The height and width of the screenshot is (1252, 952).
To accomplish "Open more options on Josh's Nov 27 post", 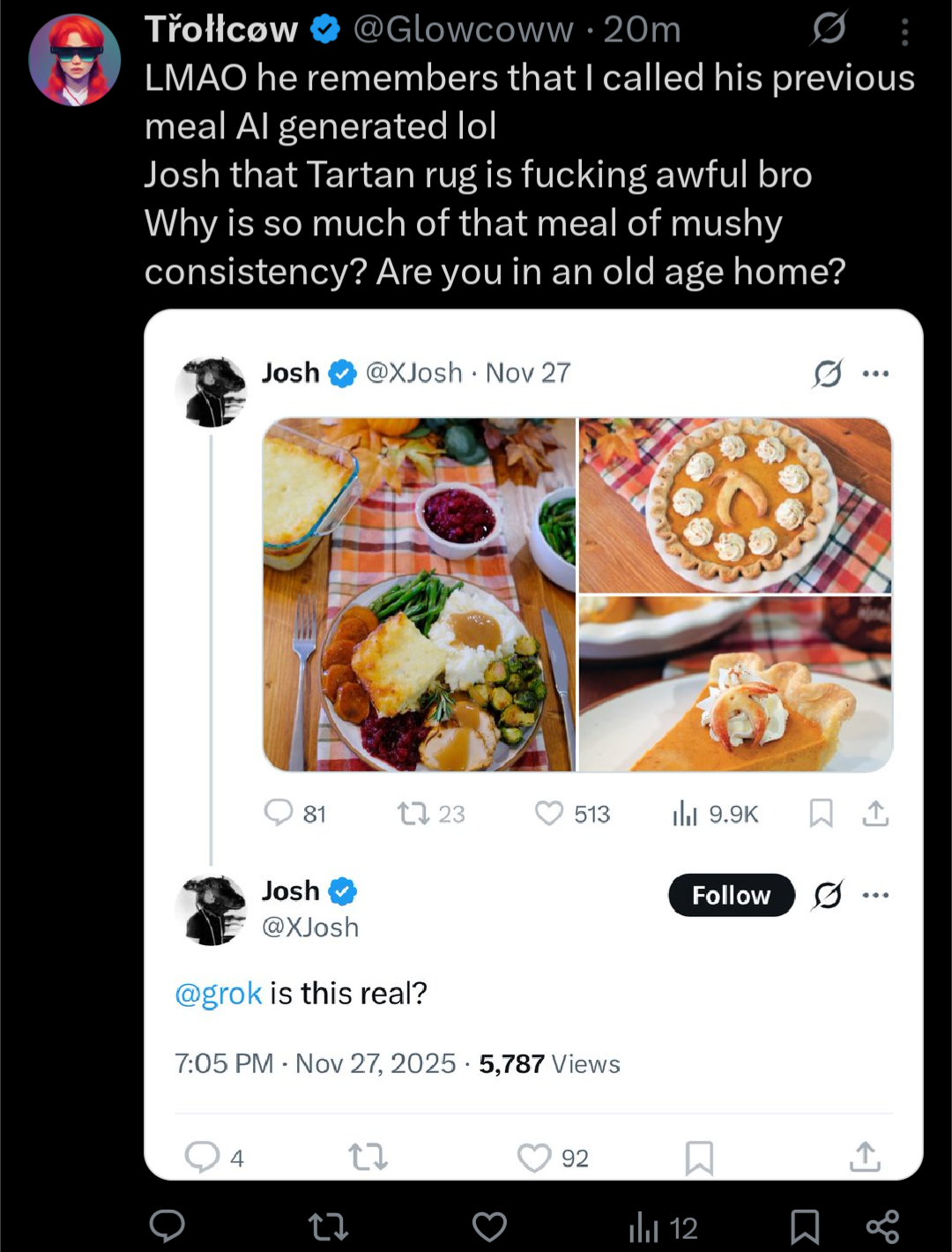I will click(875, 374).
